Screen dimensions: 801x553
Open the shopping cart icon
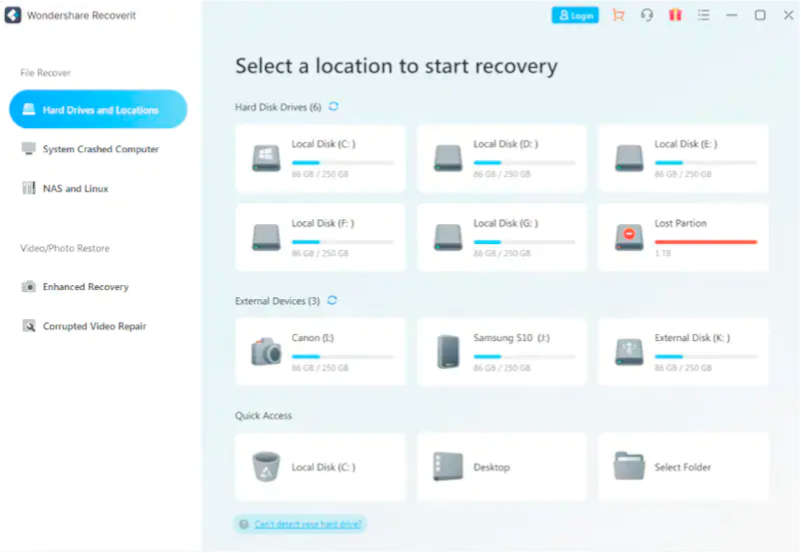tap(618, 15)
